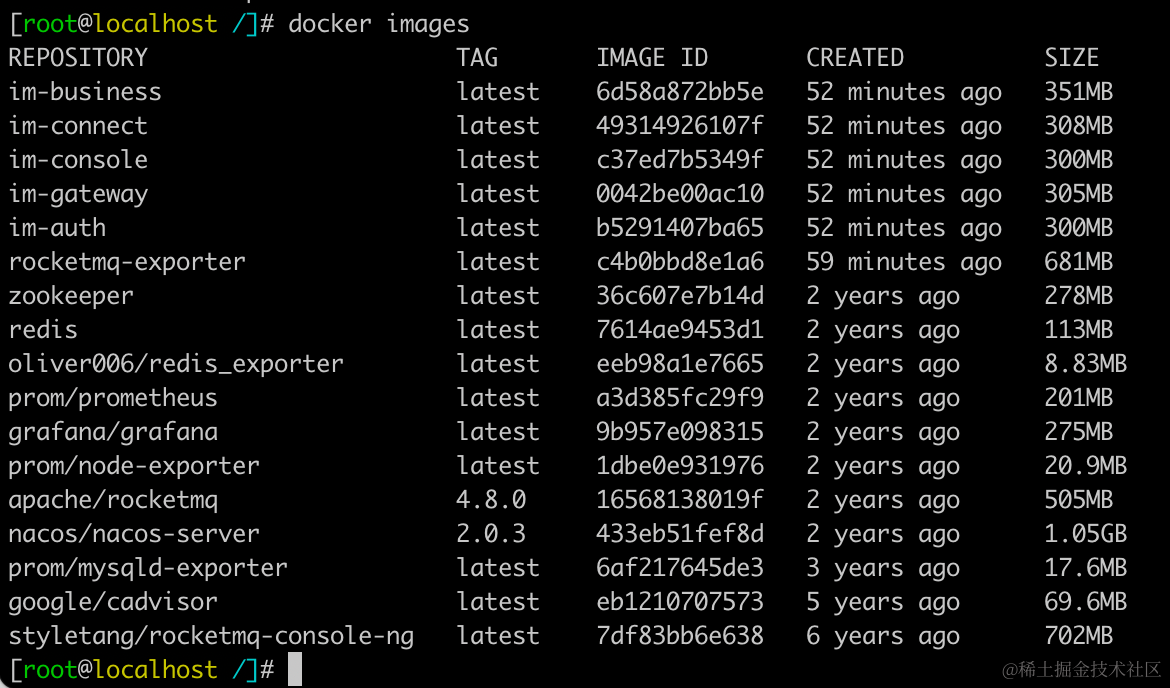Click the IMAGE ID column header
Viewport: 1170px width, 688px height.
click(651, 57)
